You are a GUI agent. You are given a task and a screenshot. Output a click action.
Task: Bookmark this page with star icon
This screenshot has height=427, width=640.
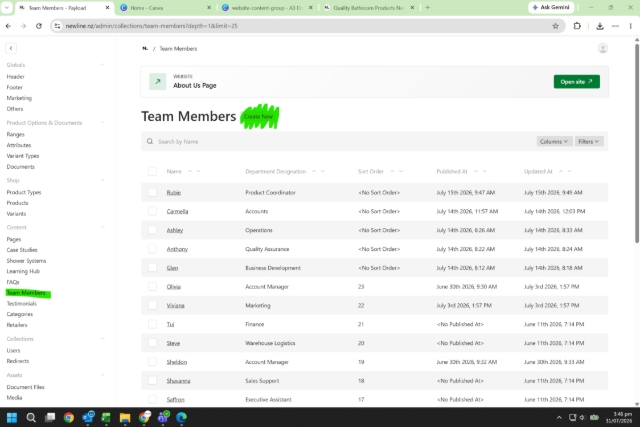point(555,26)
